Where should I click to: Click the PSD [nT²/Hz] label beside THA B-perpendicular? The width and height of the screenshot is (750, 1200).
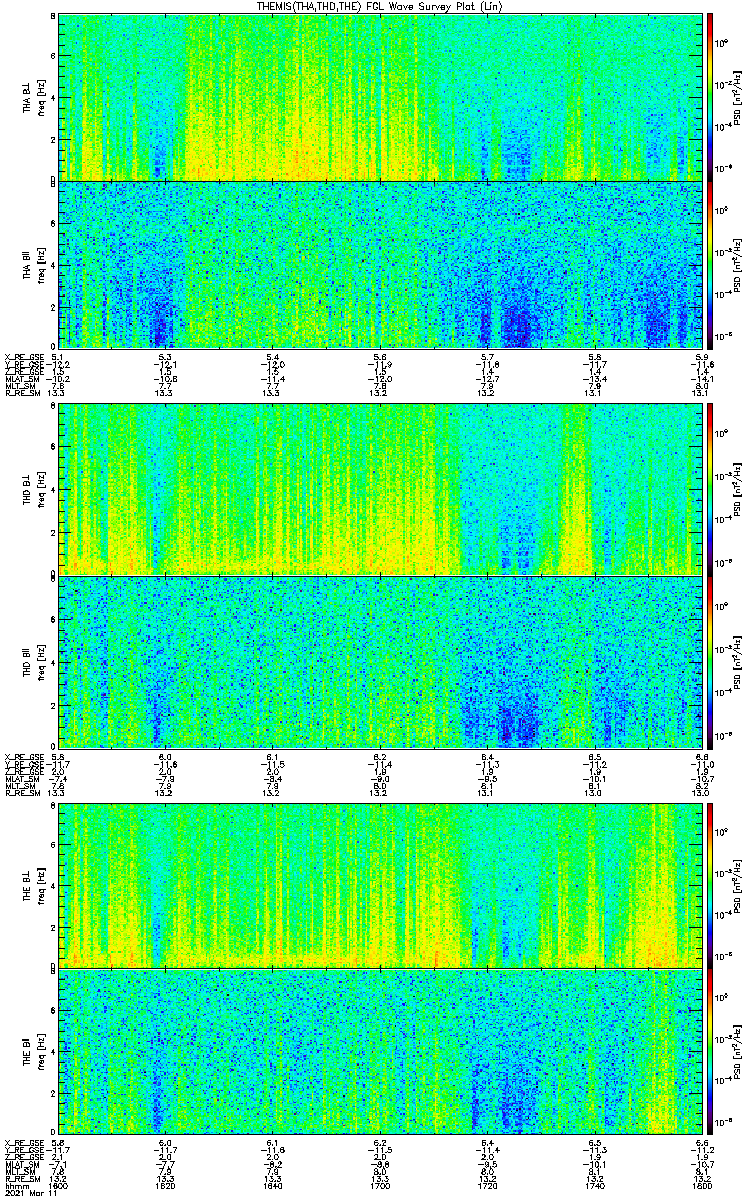point(737,96)
